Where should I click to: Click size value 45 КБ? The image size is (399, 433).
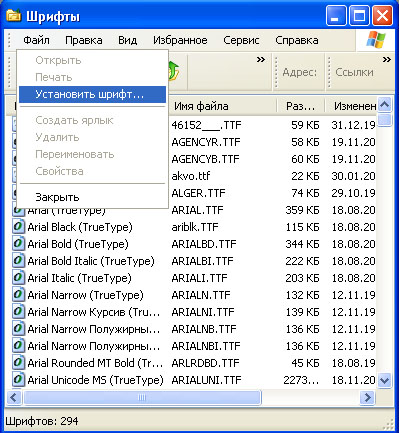point(305,363)
